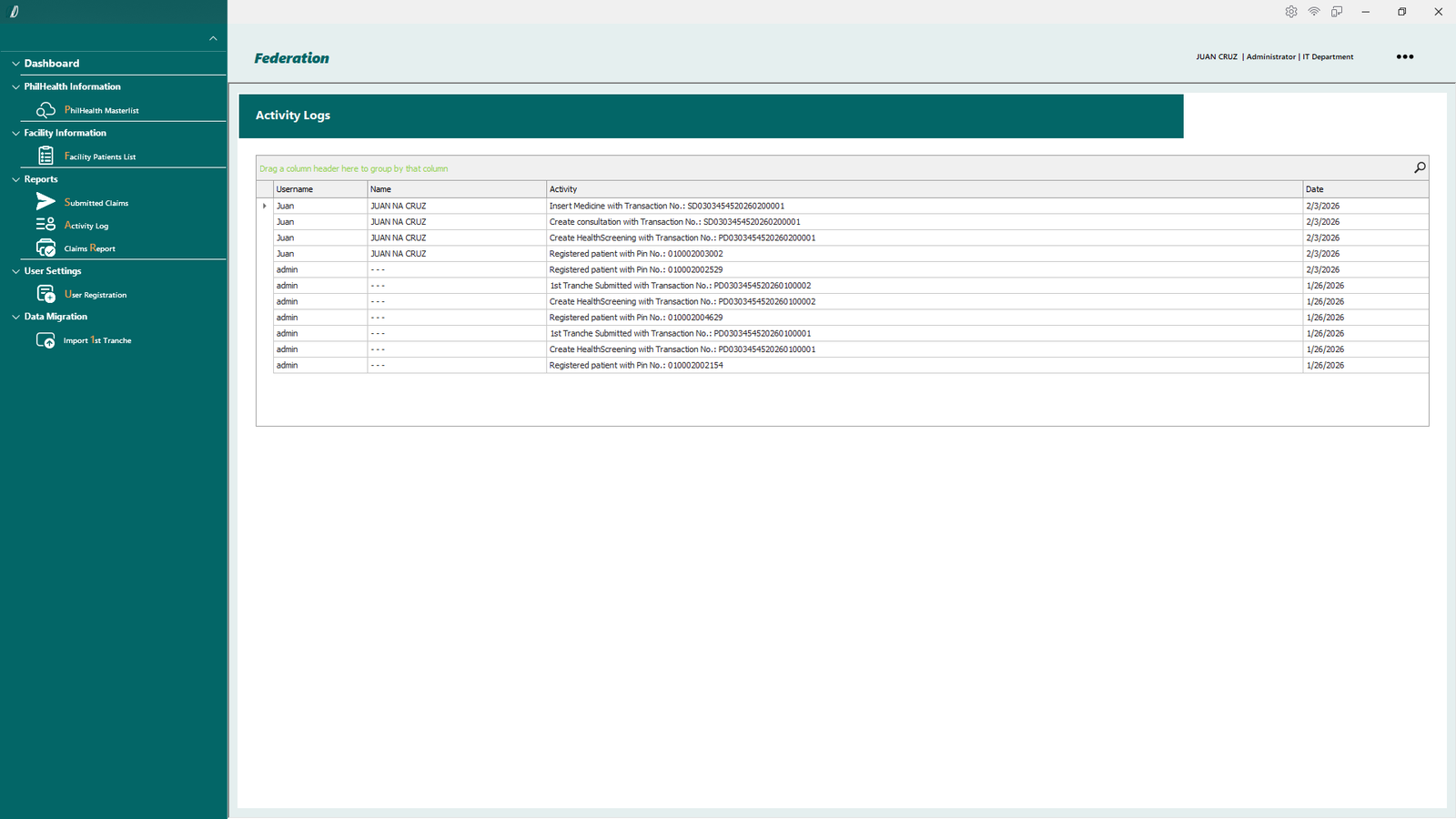Open the settings gear in title bar
The height and width of the screenshot is (819, 1456).
tap(1290, 12)
